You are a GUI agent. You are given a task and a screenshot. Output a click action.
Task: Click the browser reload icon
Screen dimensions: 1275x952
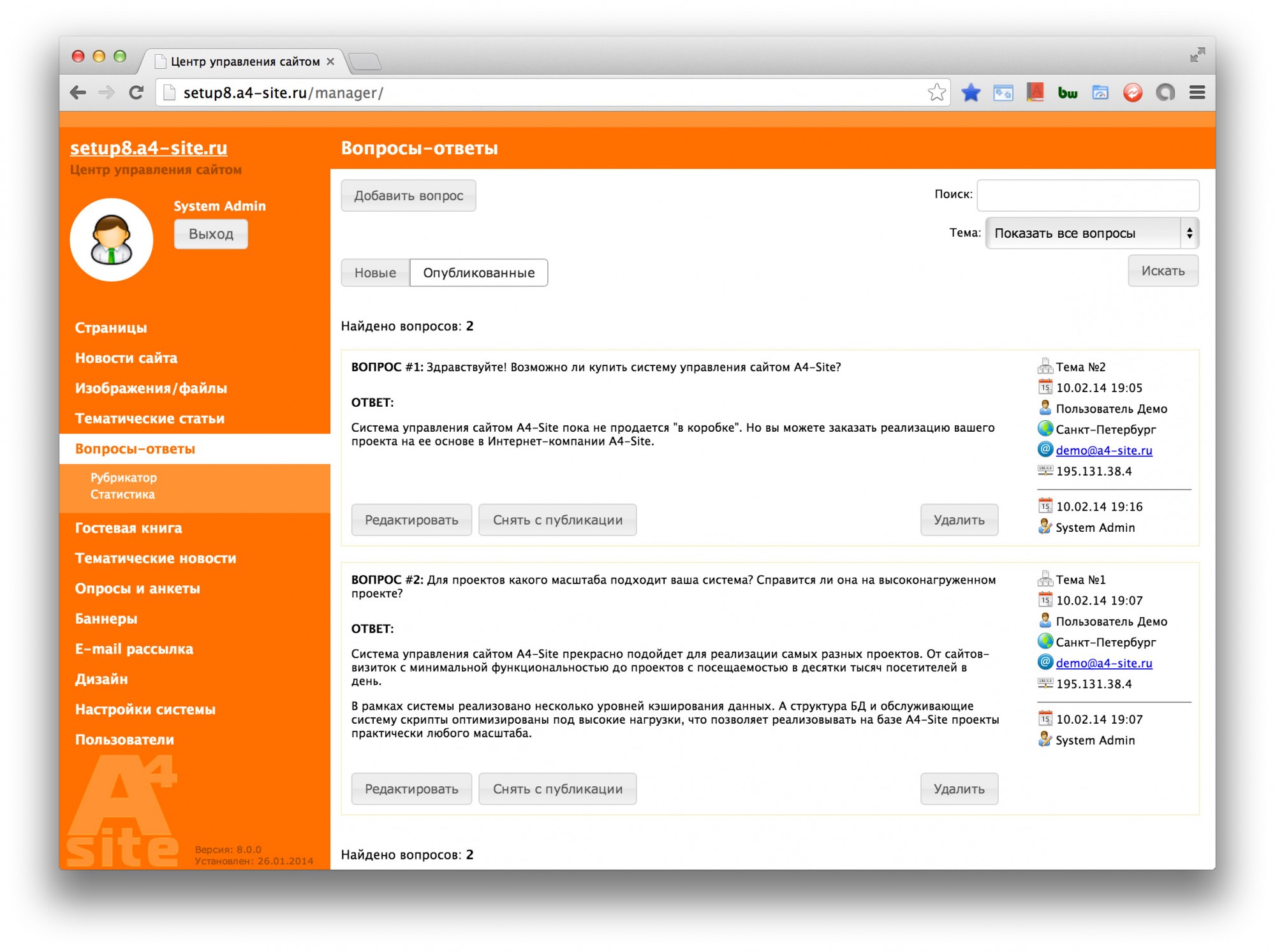(136, 92)
